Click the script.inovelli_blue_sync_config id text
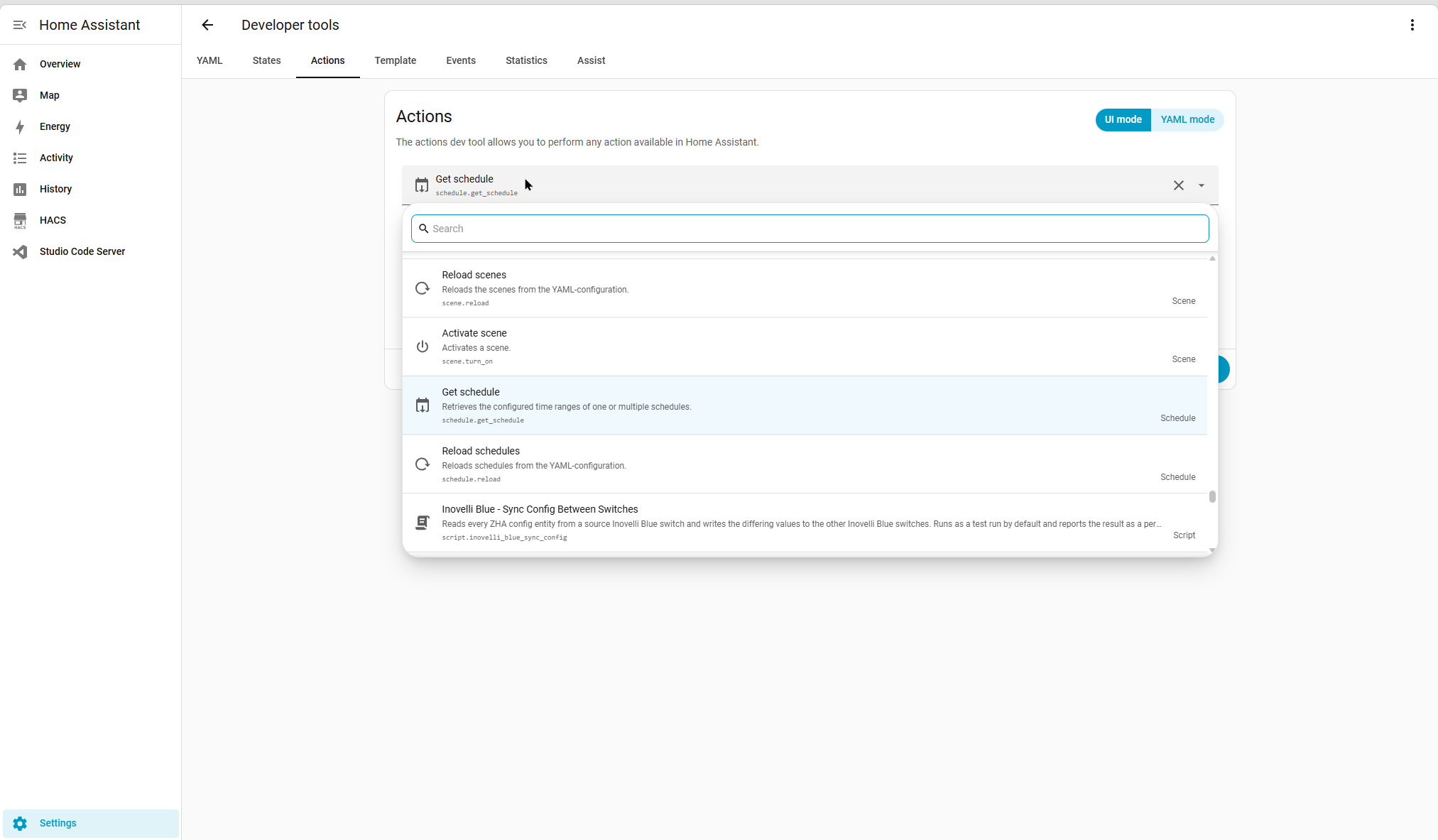The image size is (1438, 840). tap(504, 538)
